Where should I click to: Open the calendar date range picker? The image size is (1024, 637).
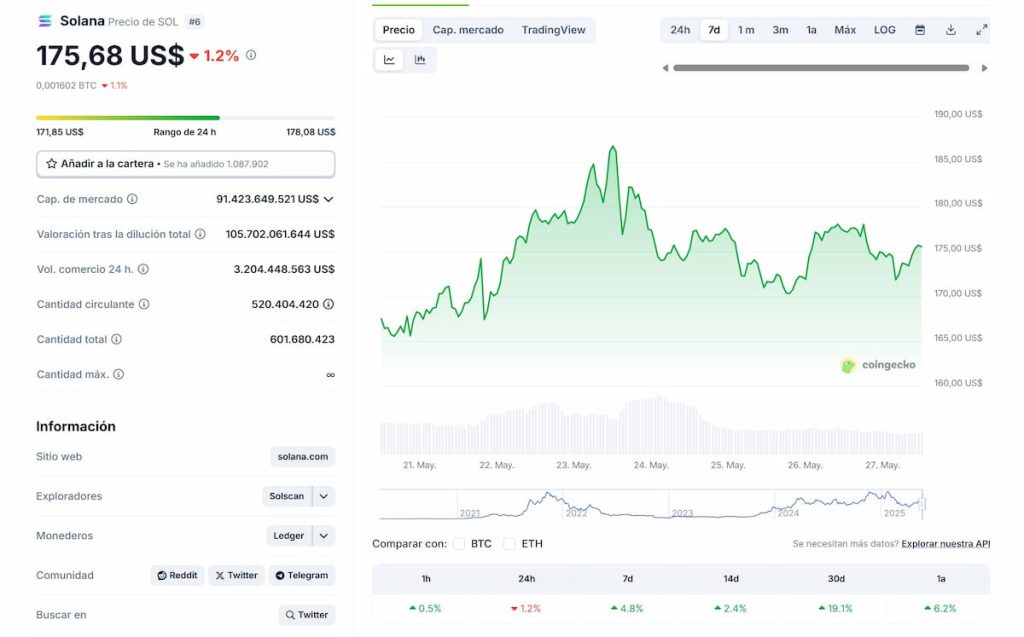pos(920,30)
